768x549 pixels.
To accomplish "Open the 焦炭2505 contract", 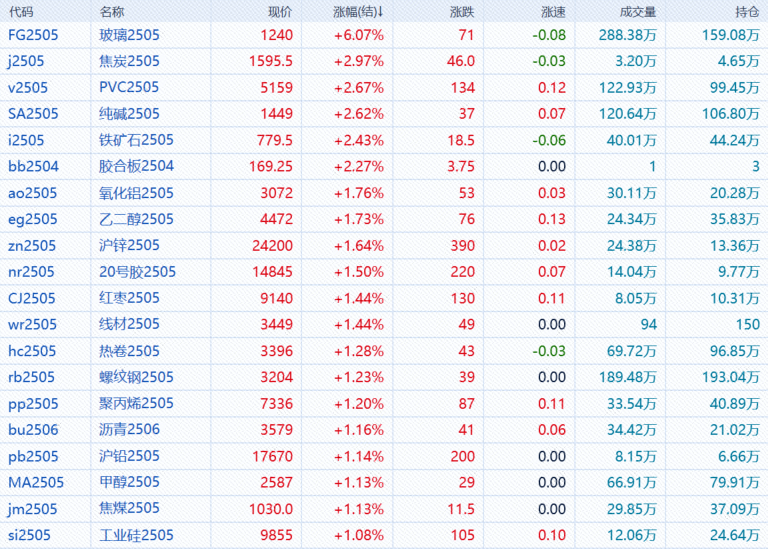I will coord(129,61).
